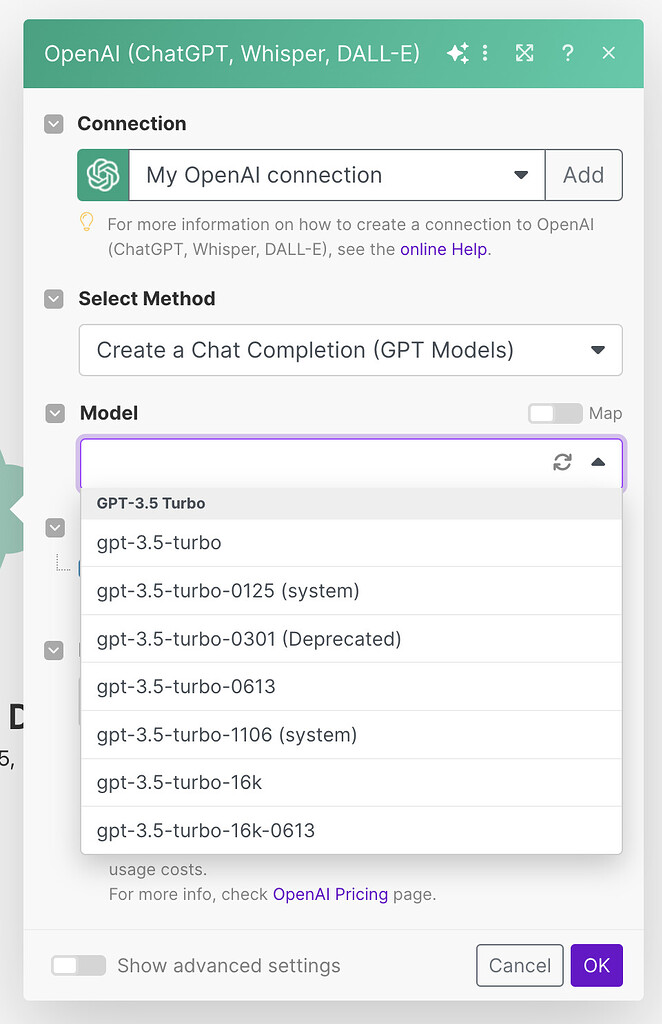Click the OpenAI logo on the connection field
This screenshot has height=1024, width=662.
click(103, 175)
